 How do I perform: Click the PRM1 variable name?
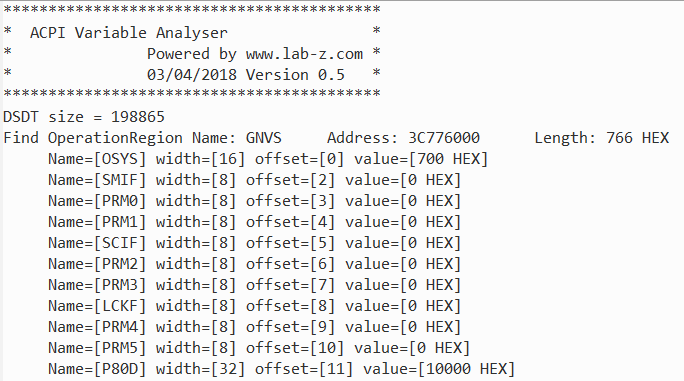(x=119, y=222)
